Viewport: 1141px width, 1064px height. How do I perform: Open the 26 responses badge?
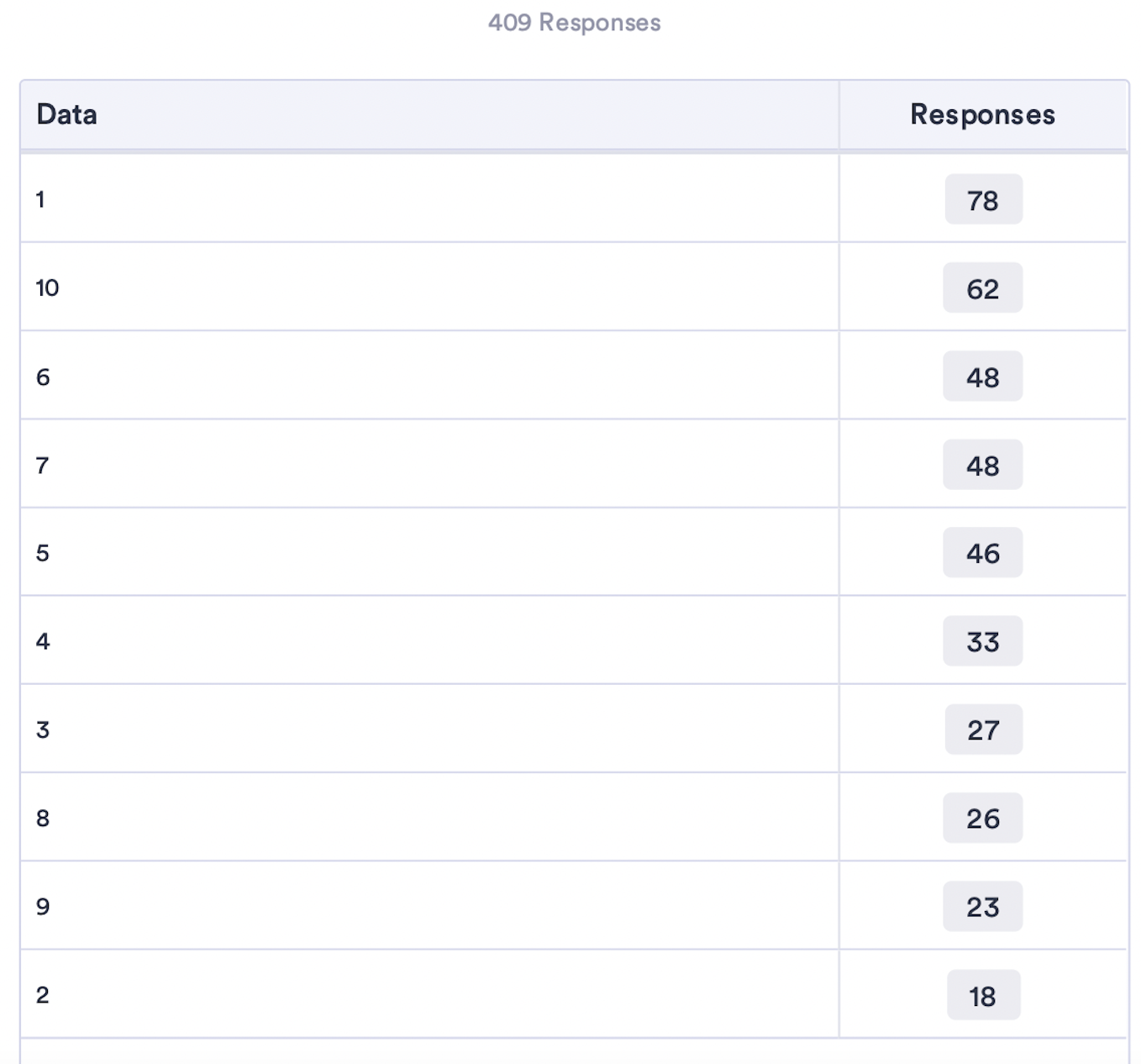[x=983, y=819]
